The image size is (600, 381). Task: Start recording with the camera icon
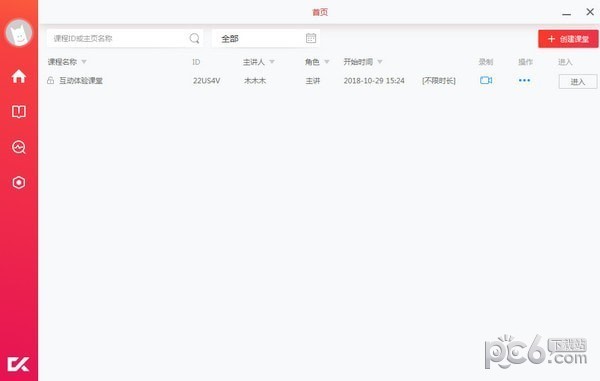click(x=486, y=80)
